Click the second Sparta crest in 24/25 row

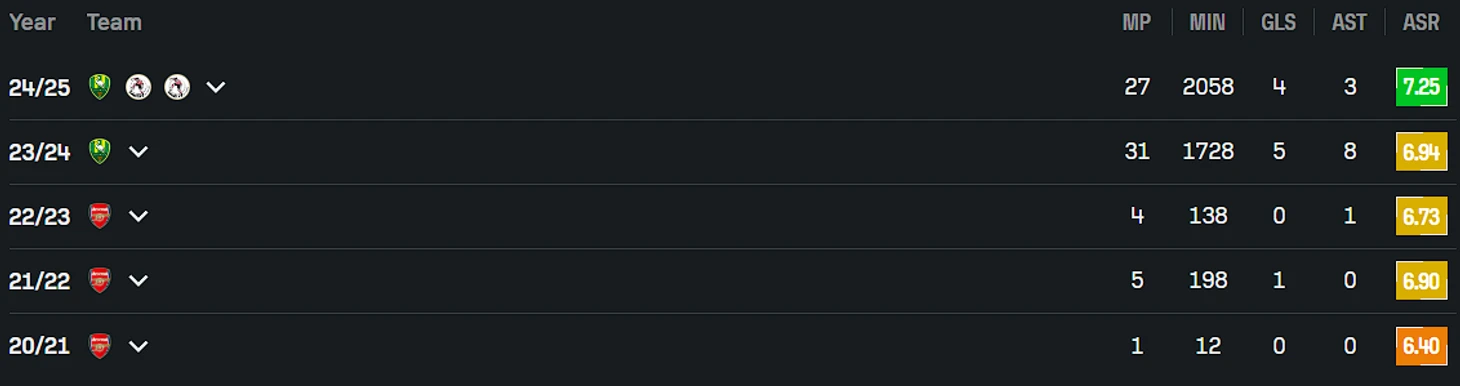177,87
